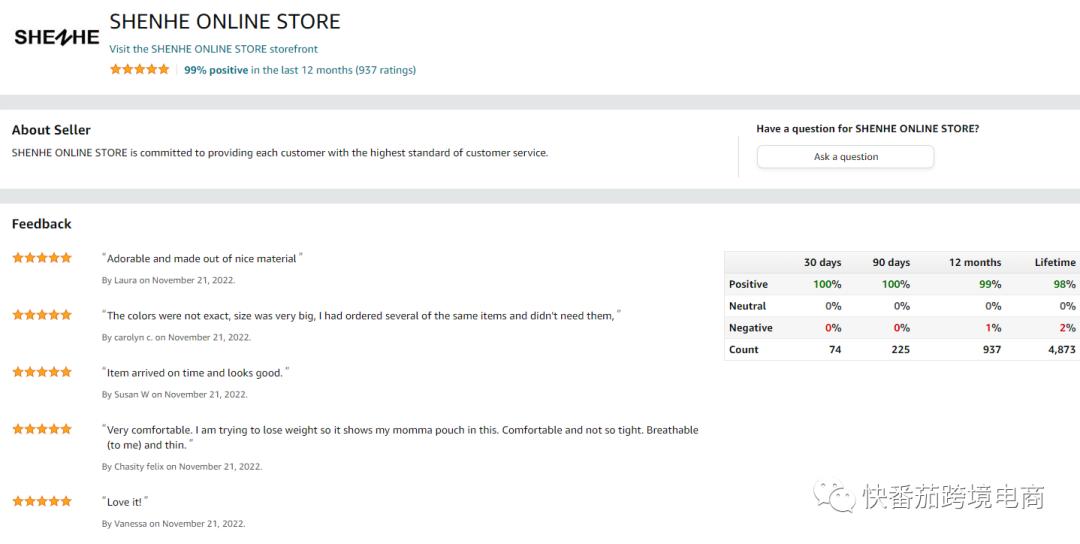The height and width of the screenshot is (544, 1080).
Task: Click the Lifetime count value 4,873
Action: (x=1061, y=350)
